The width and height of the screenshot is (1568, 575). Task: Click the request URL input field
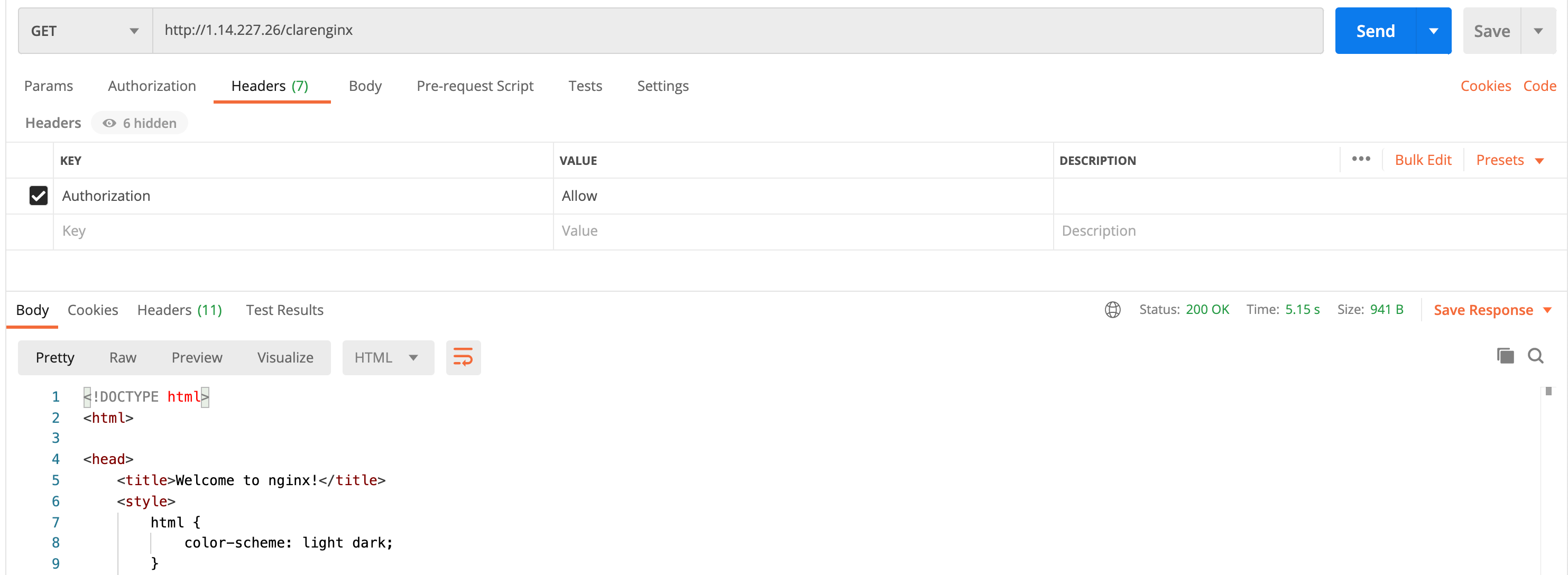737,31
